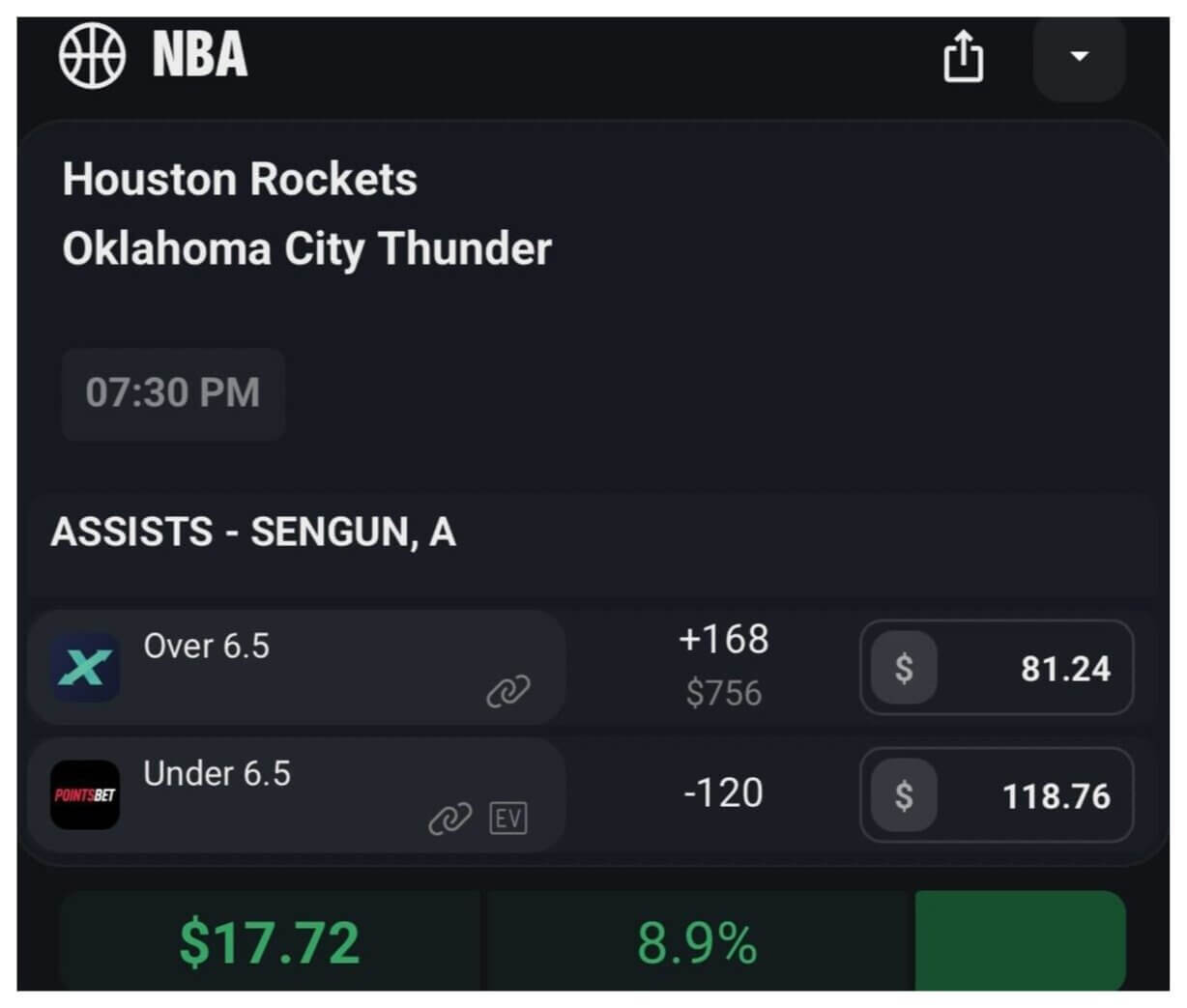
Task: Click the PointsBet sportsbook logo
Action: tap(85, 794)
